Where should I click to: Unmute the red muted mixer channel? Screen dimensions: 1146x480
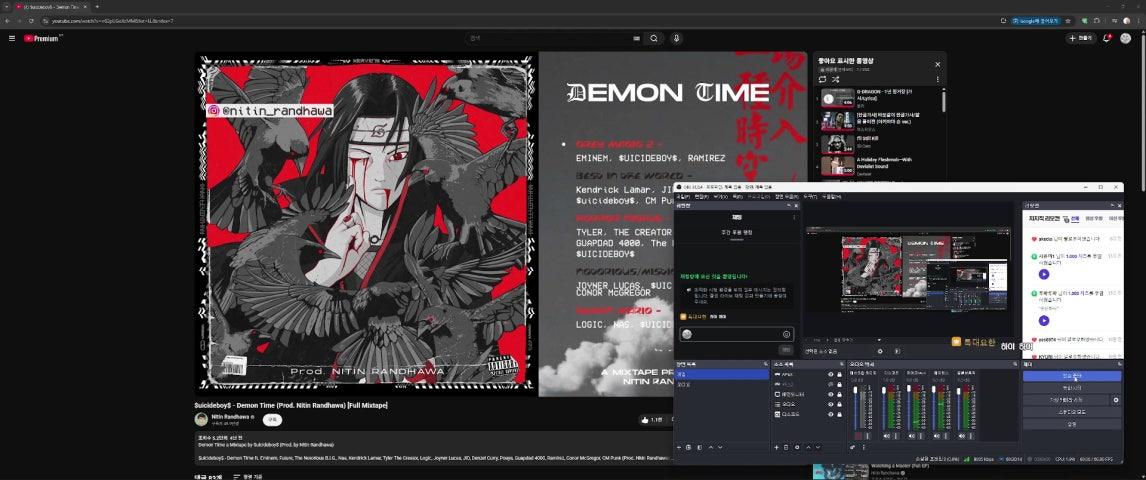coord(858,436)
